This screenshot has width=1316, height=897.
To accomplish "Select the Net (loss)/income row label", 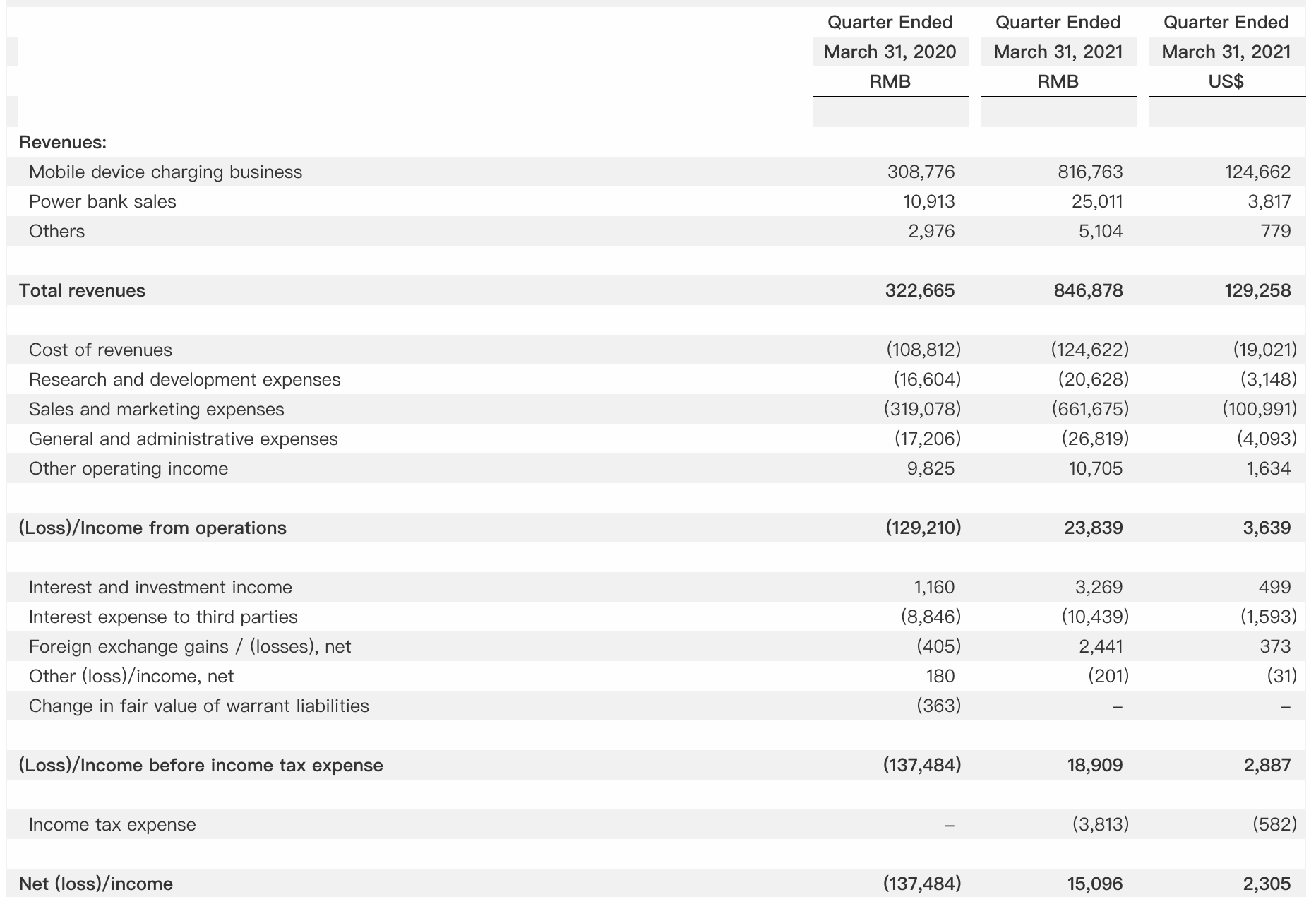I will pos(95,884).
